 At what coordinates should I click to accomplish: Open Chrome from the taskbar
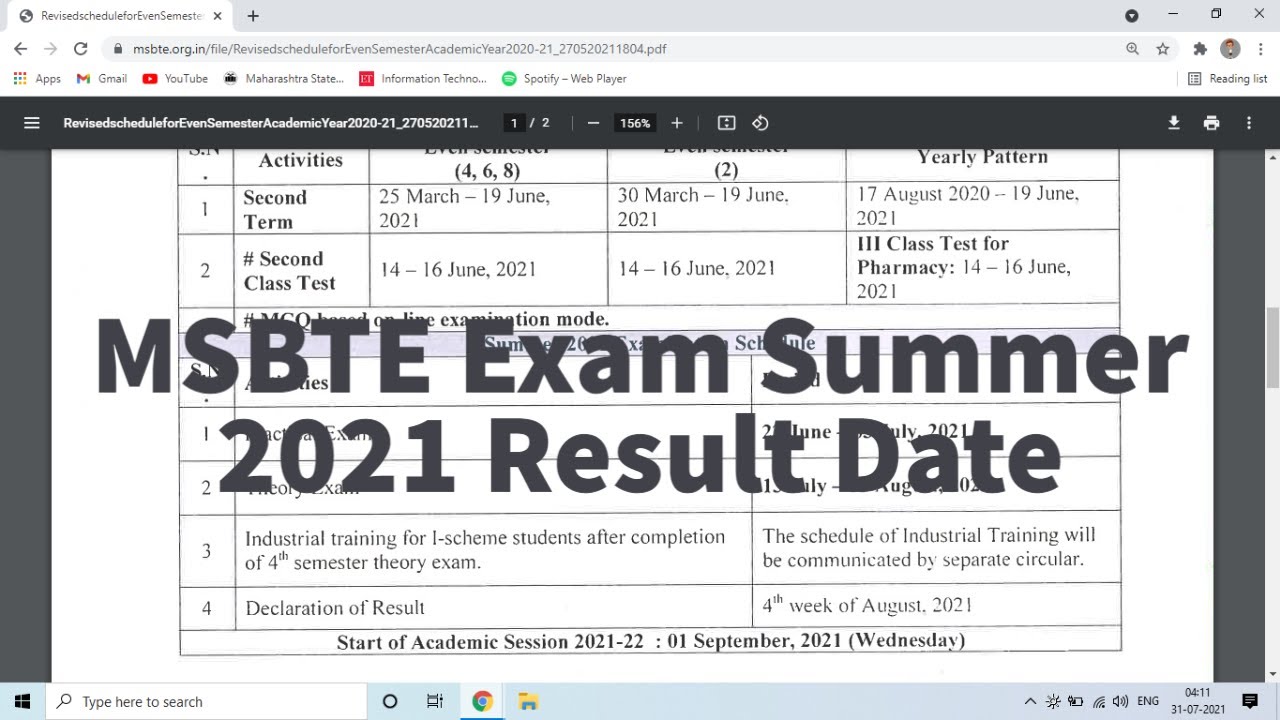482,701
